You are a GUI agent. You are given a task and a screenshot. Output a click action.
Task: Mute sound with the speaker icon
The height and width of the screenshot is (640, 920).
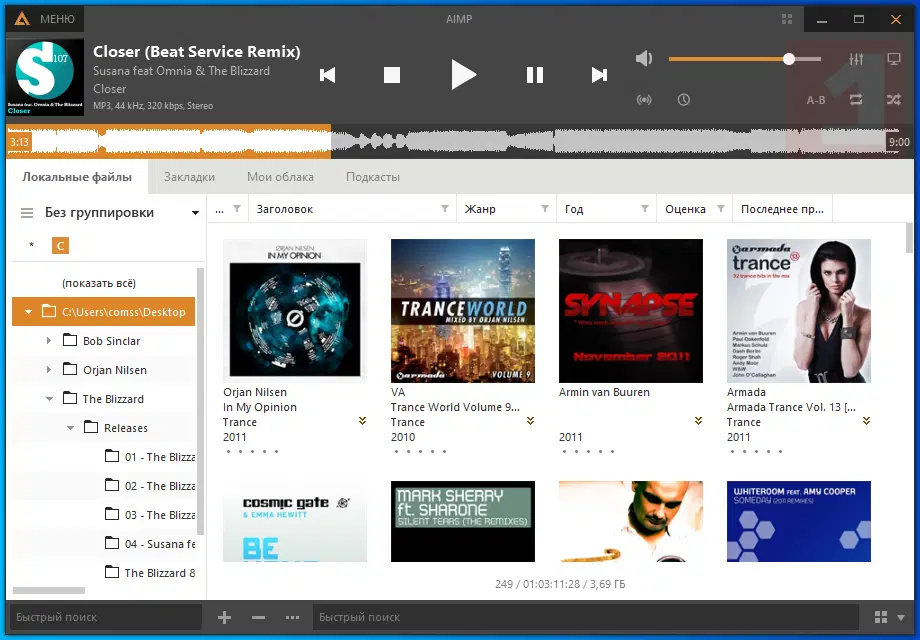[x=644, y=59]
